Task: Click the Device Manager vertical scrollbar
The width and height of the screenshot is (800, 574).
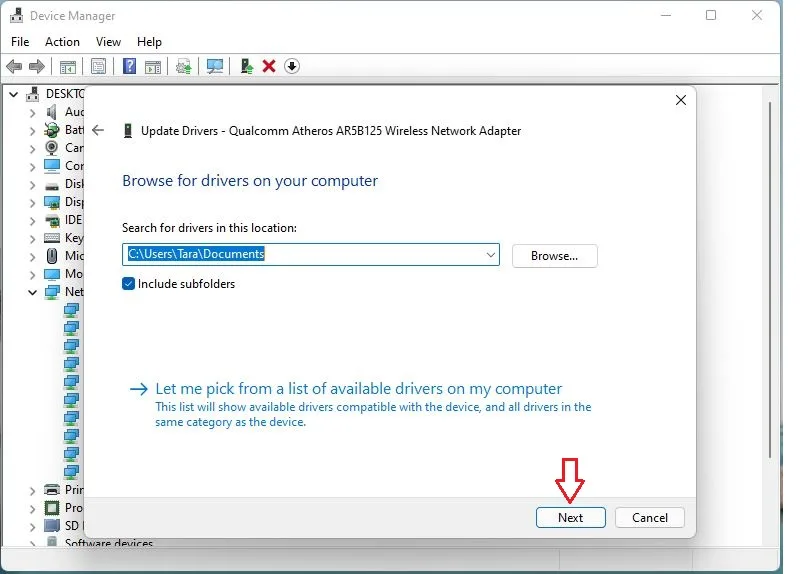Action: tap(770, 279)
